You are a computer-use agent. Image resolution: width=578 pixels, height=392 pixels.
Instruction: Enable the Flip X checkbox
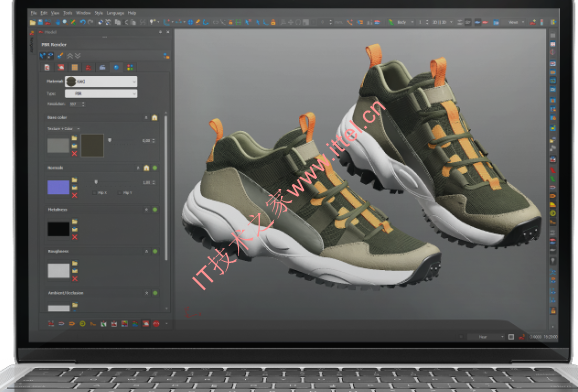(95, 192)
